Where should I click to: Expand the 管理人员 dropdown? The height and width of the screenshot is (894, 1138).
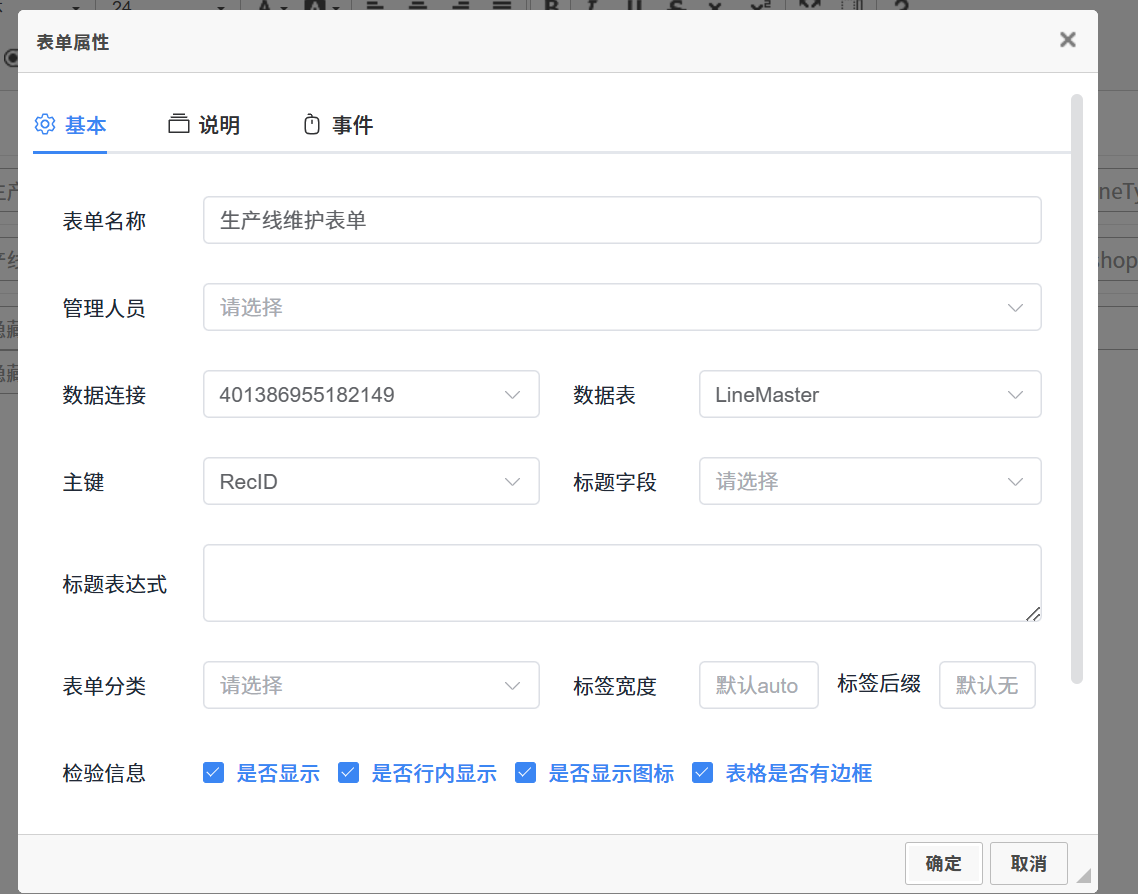tap(621, 307)
